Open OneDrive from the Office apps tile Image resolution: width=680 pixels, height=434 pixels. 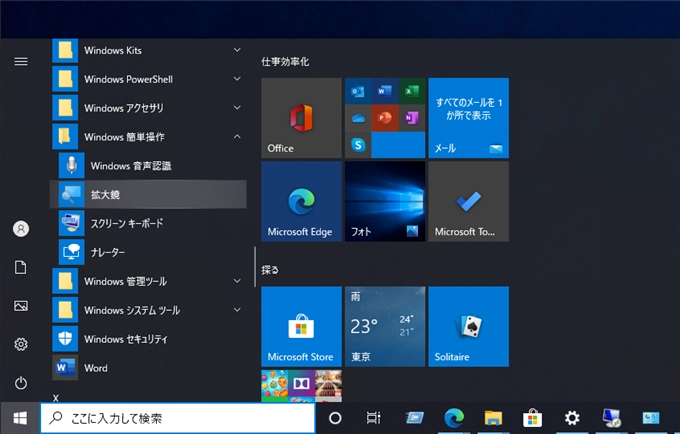click(x=358, y=118)
